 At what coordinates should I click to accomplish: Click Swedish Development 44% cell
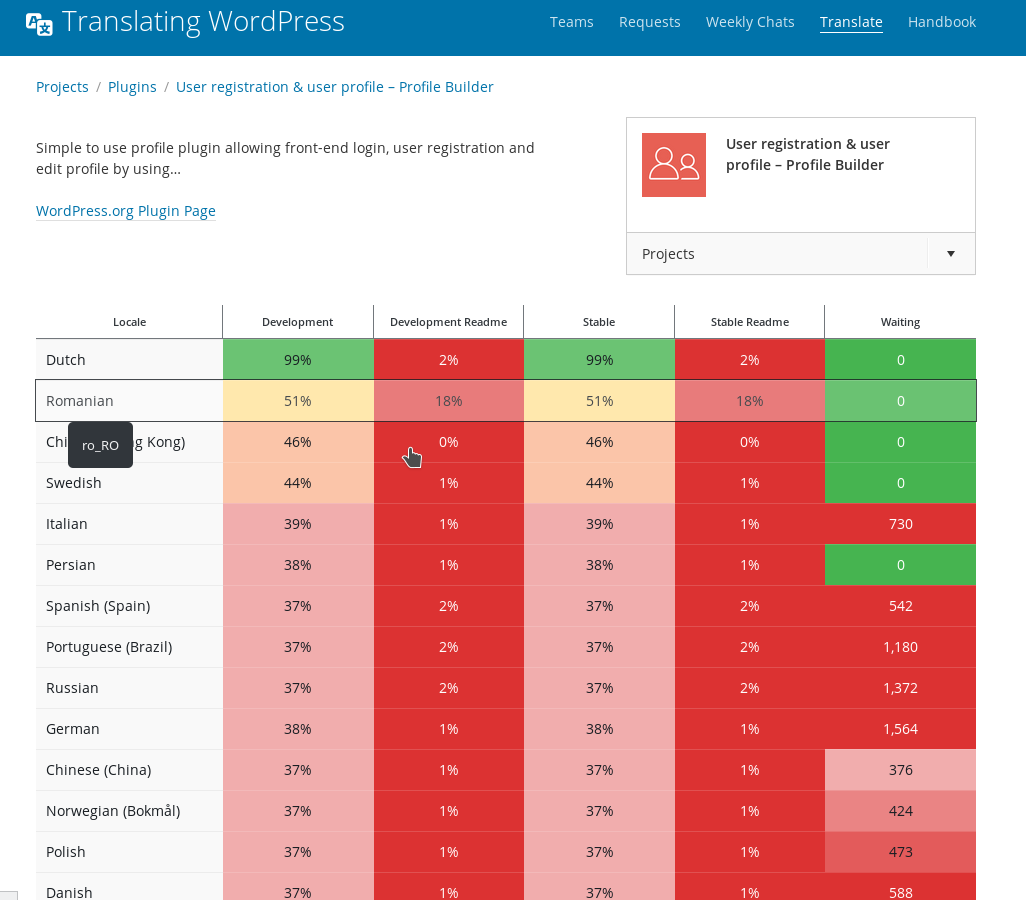pyautogui.click(x=298, y=483)
